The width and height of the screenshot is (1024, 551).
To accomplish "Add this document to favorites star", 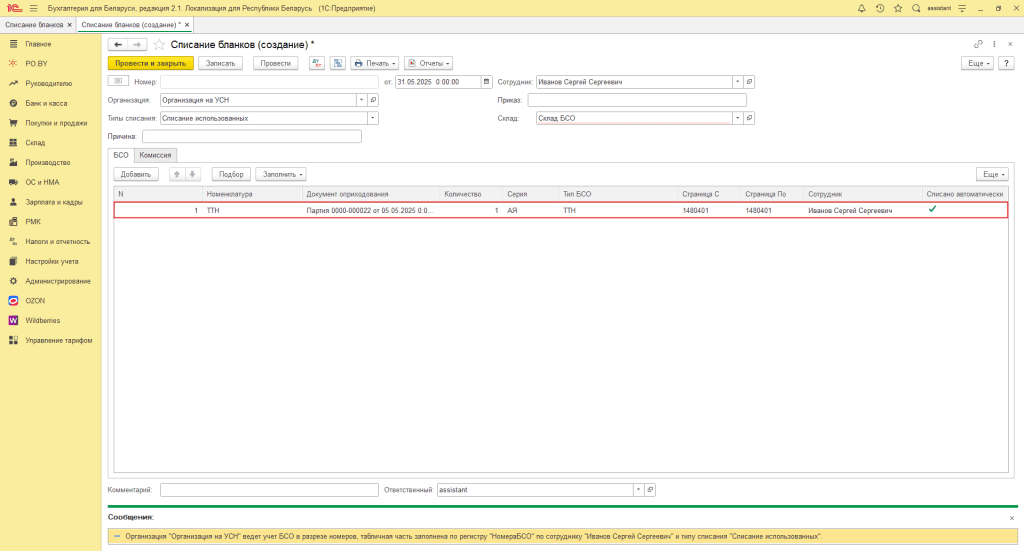I will click(x=159, y=44).
